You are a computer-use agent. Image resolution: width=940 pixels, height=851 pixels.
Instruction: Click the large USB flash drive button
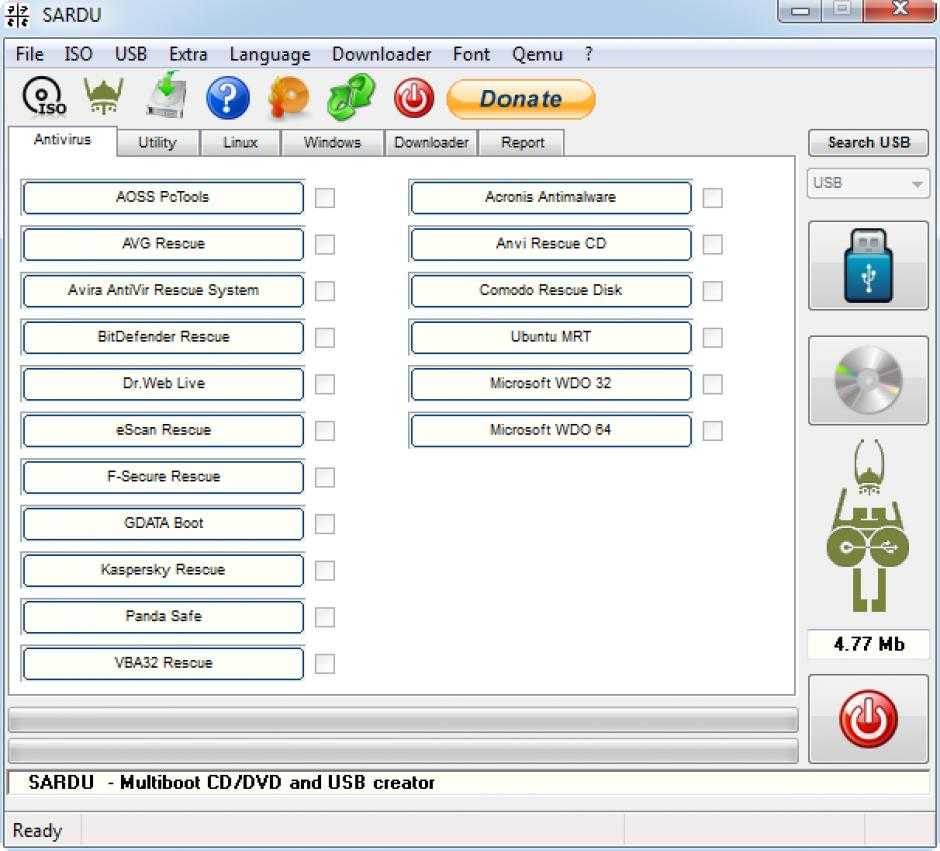868,265
